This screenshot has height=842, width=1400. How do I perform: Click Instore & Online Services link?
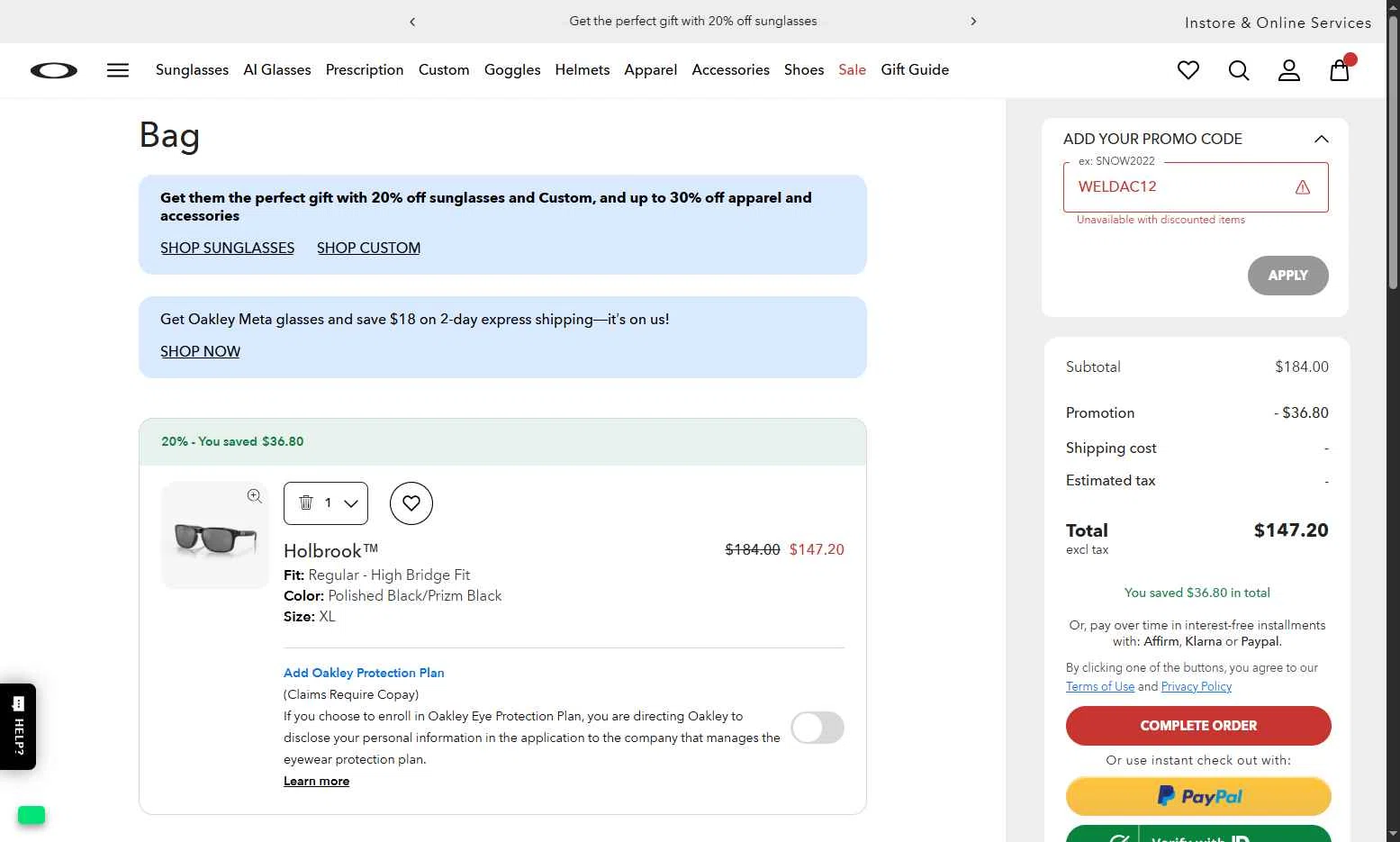click(x=1278, y=23)
